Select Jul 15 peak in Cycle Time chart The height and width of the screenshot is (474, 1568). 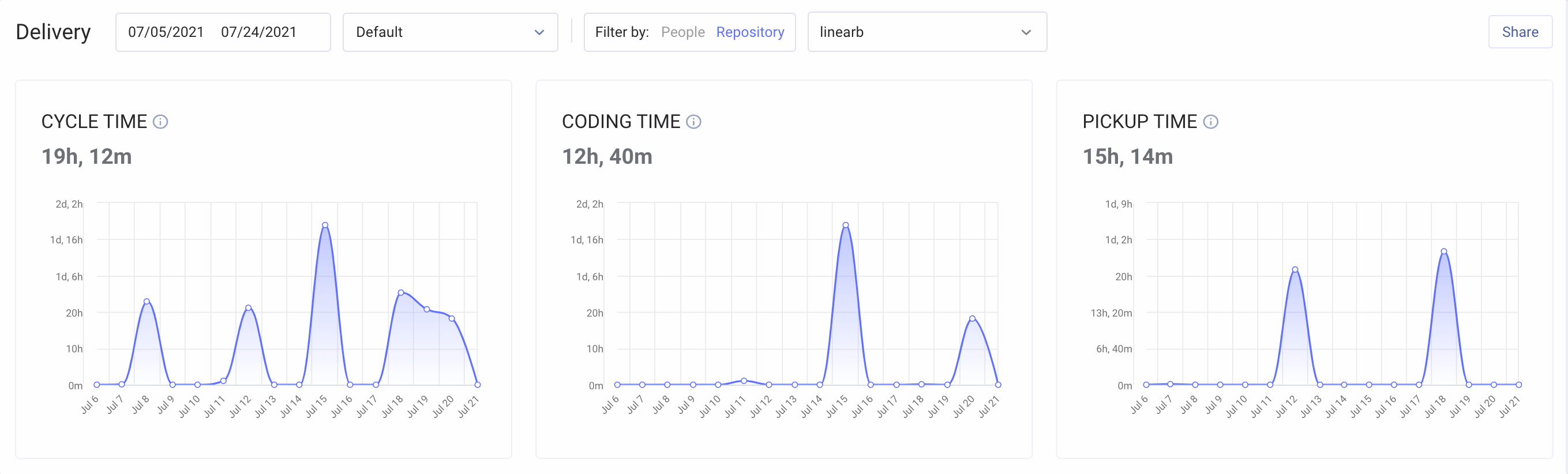[x=325, y=225]
